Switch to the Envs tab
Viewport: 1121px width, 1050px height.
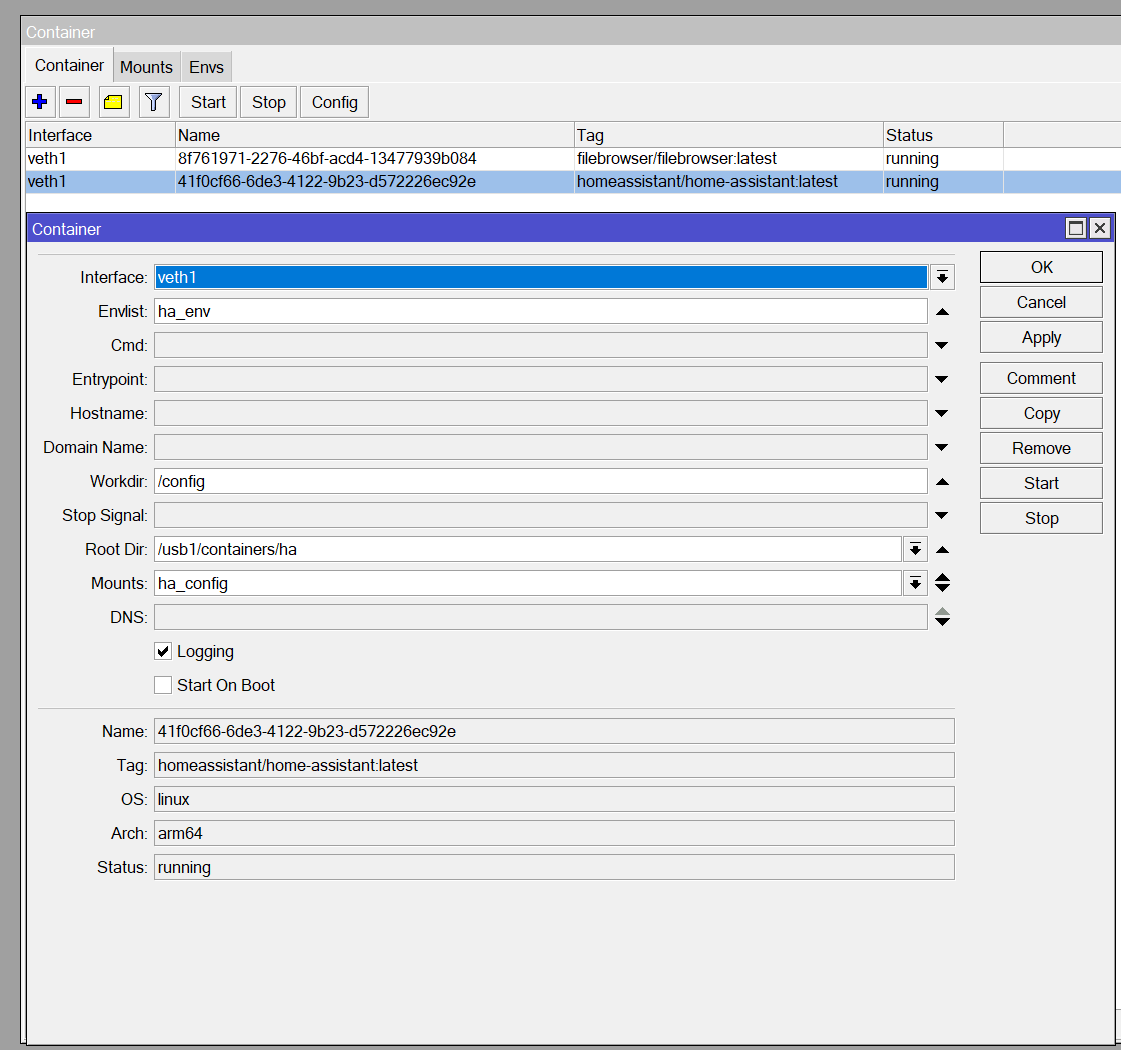(x=207, y=67)
